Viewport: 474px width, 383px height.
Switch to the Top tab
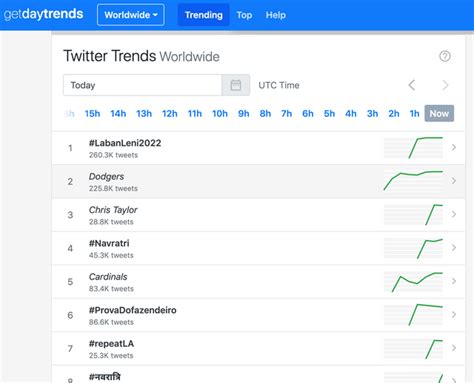point(244,15)
